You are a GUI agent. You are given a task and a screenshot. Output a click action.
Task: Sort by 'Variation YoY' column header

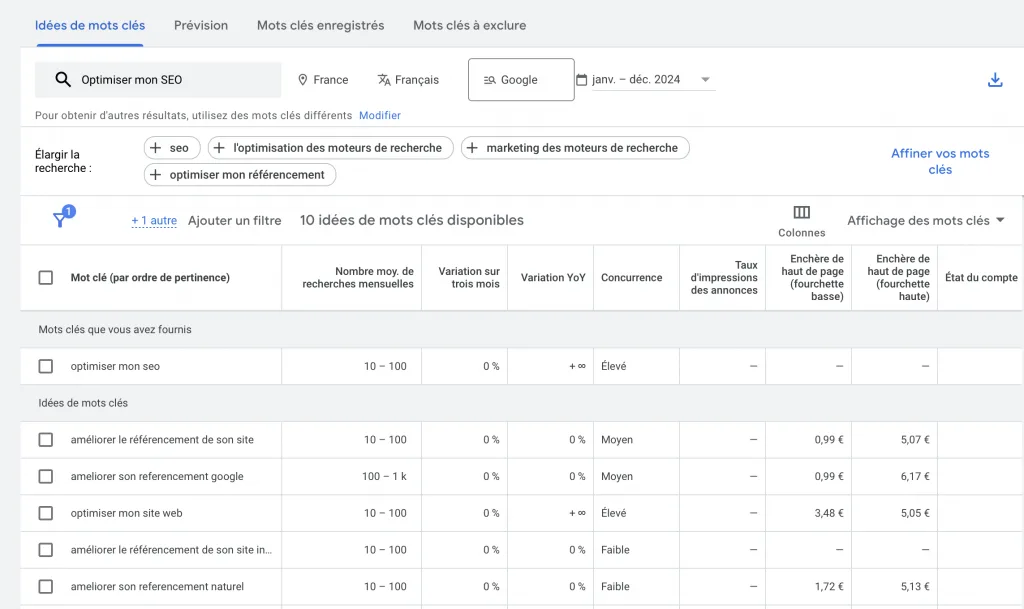point(553,277)
